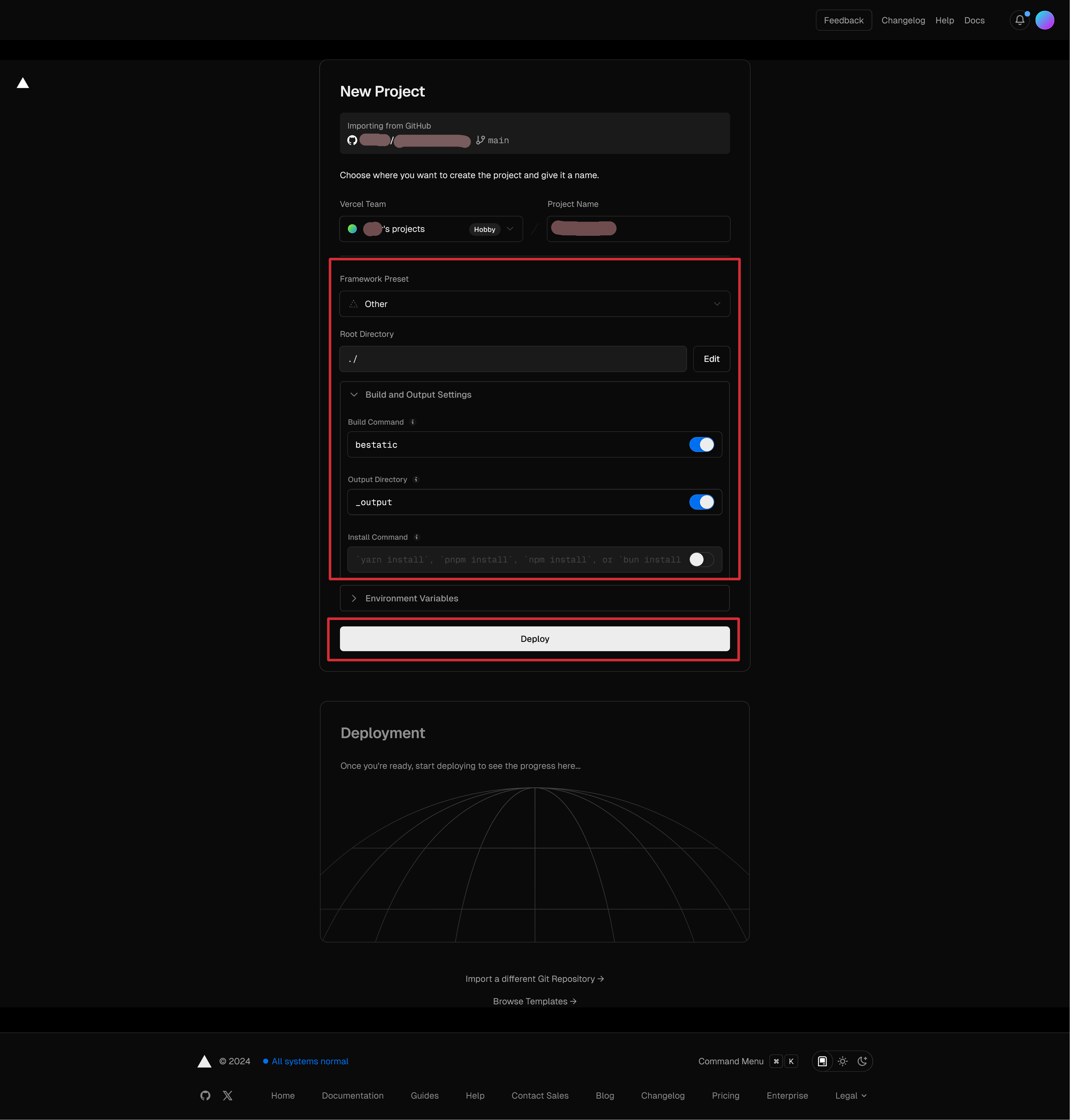Image resolution: width=1070 pixels, height=1120 pixels.
Task: Click the Command Menu label
Action: pos(731,1061)
